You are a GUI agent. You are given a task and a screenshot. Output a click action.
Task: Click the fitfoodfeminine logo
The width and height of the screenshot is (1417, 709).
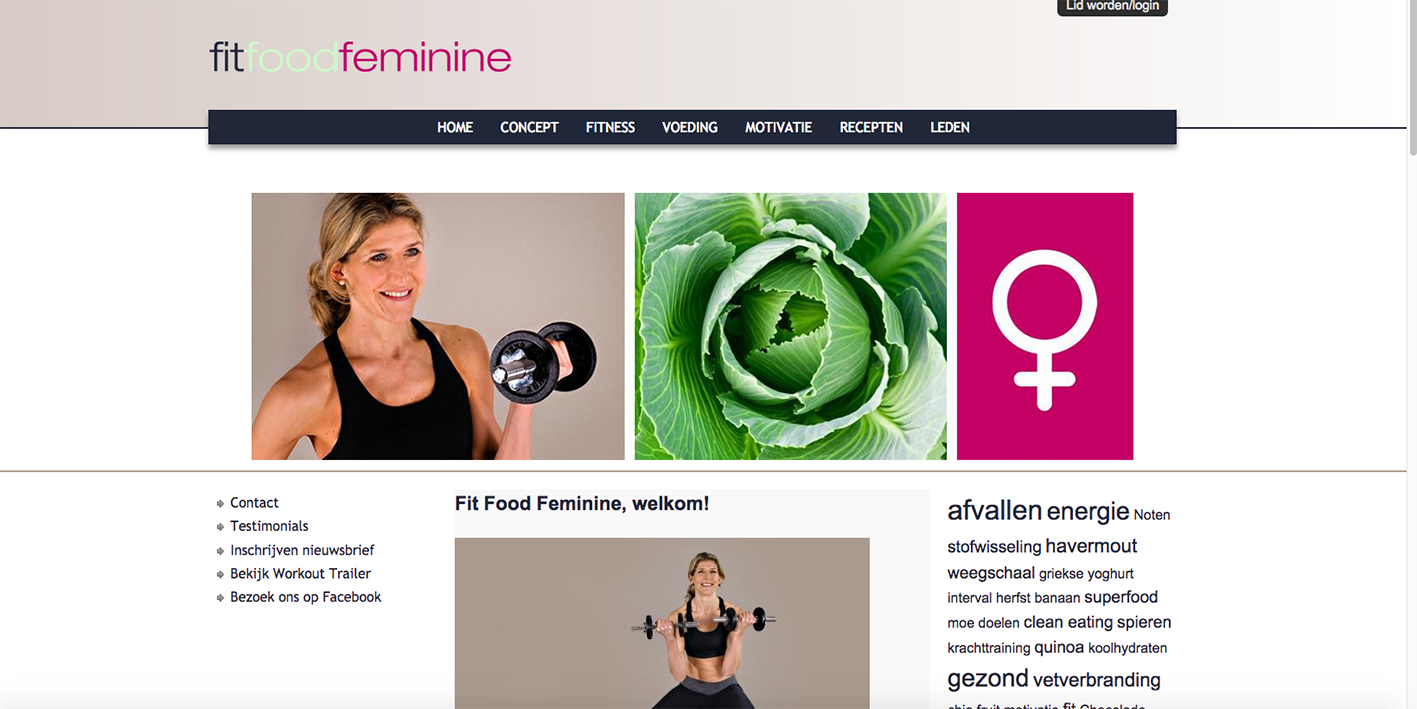pos(360,58)
